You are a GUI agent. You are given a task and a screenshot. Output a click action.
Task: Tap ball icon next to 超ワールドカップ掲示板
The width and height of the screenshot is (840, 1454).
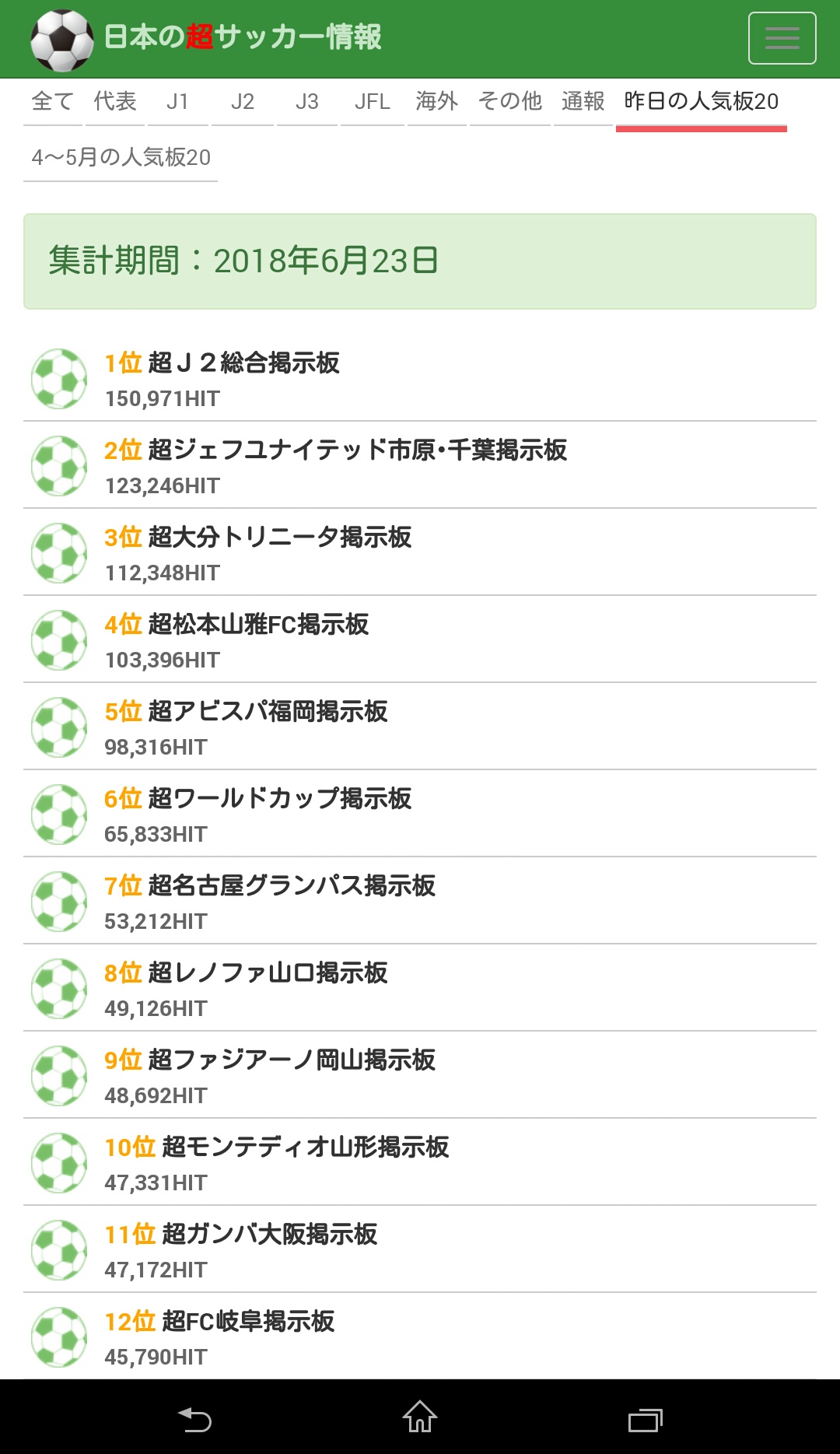(x=59, y=815)
